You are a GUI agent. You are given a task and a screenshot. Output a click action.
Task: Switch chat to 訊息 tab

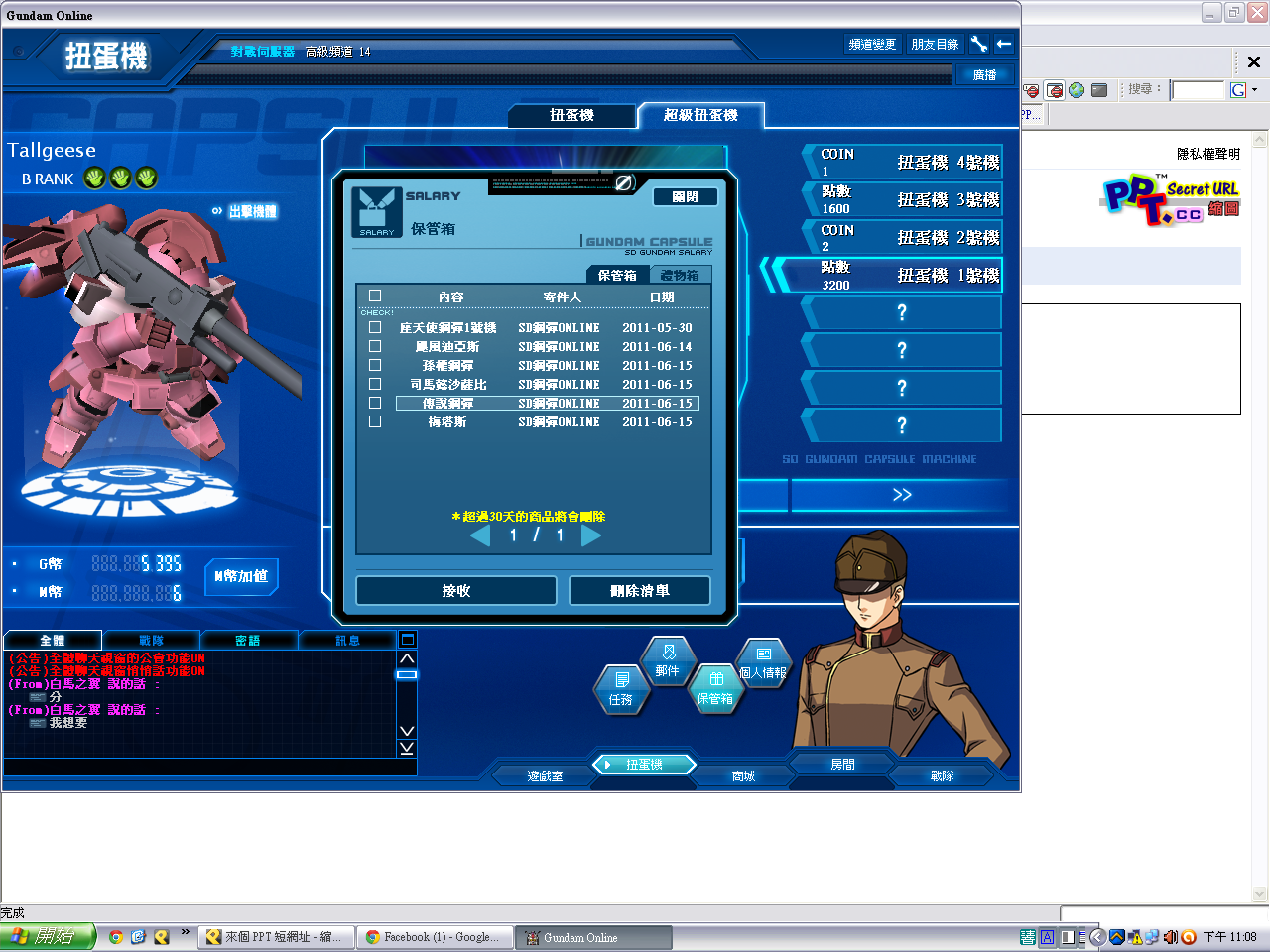tap(347, 641)
